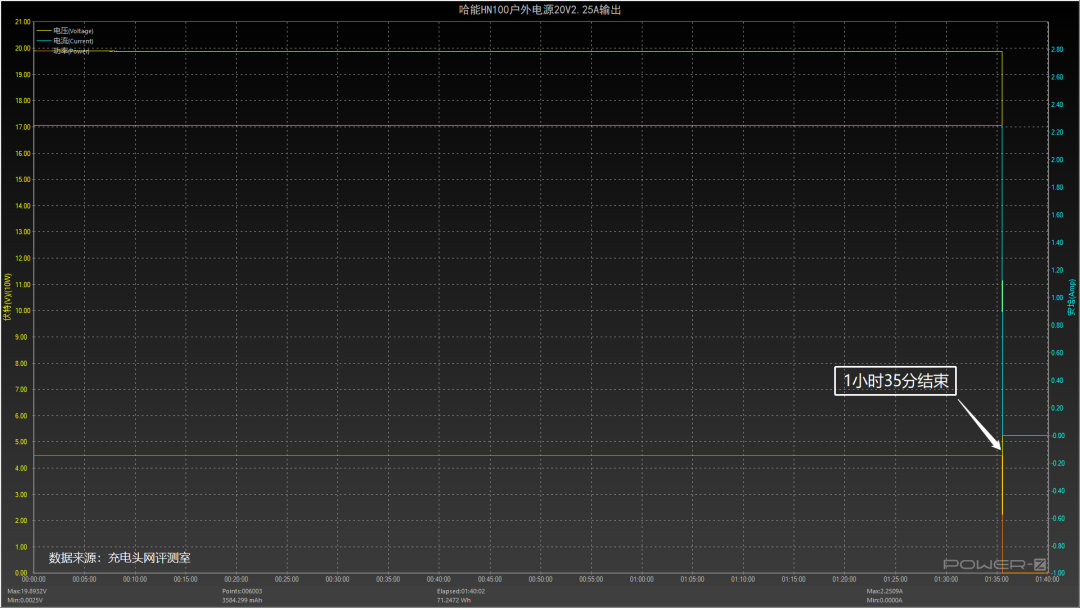Click the 2.20 ampere axis tick
The width and height of the screenshot is (1080, 608).
1057,132
